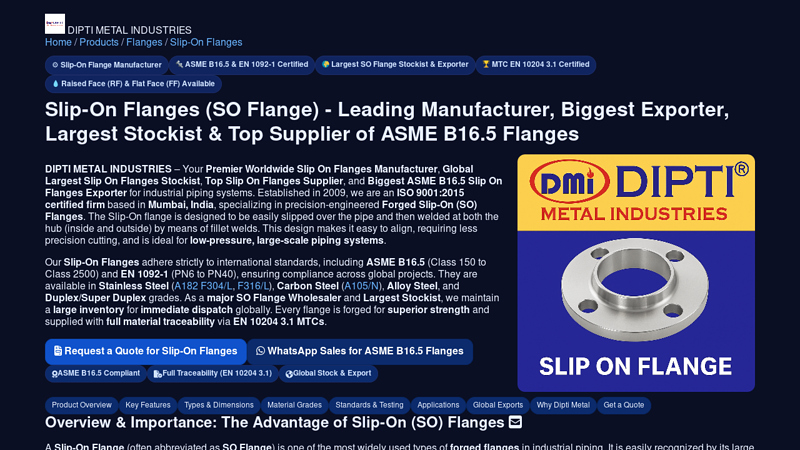The image size is (800, 450).
Task: Follow the A182 F304/L material link
Action: click(203, 286)
